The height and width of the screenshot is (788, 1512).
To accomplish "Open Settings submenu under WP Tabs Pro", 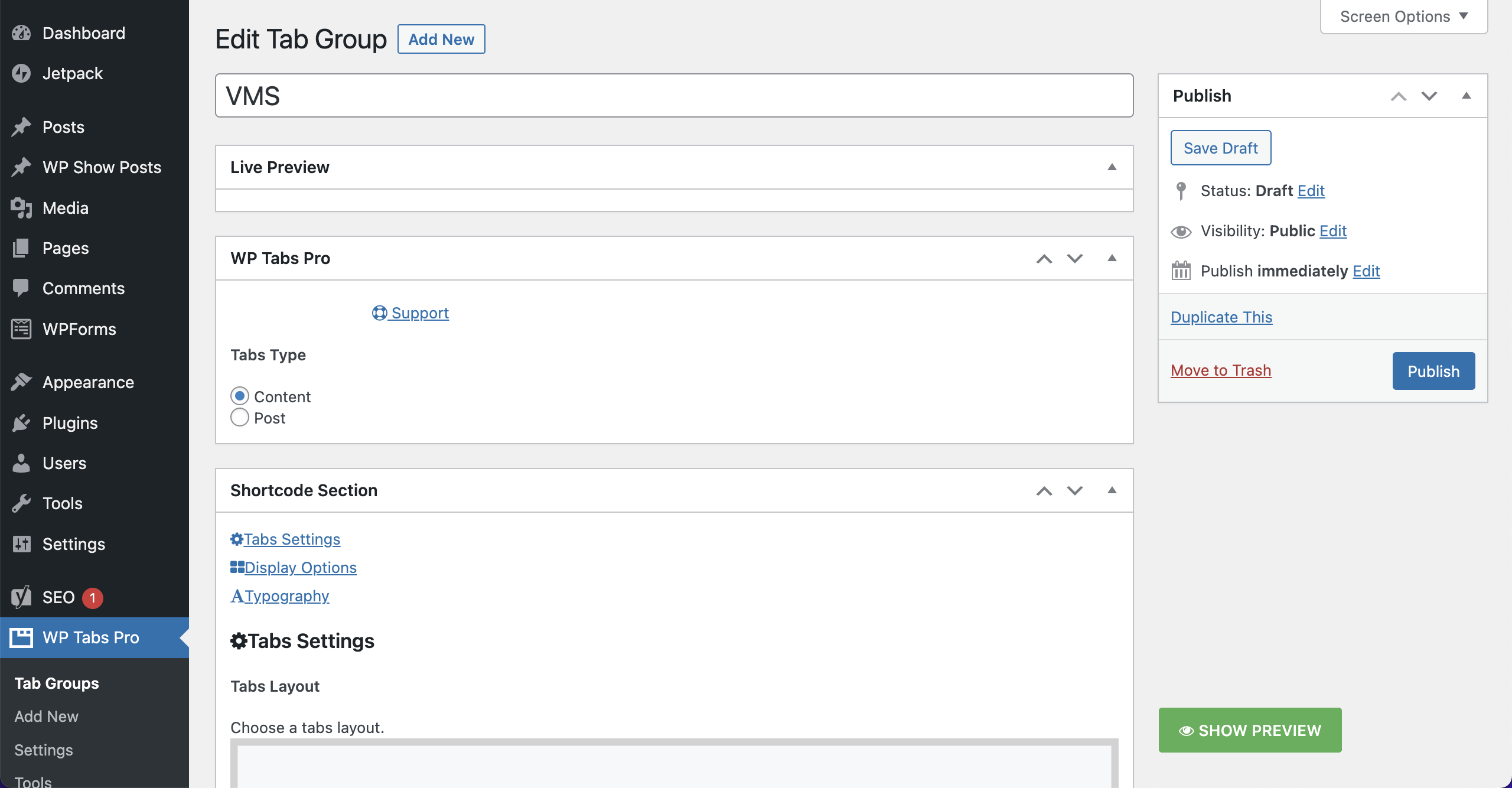I will tap(44, 750).
